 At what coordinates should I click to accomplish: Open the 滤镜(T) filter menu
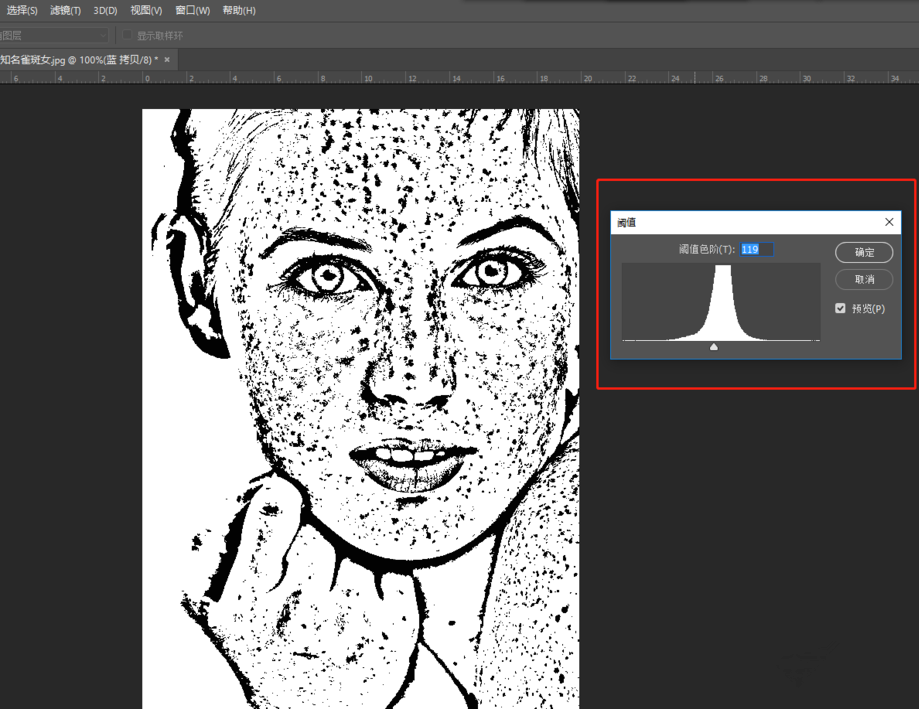tap(65, 11)
